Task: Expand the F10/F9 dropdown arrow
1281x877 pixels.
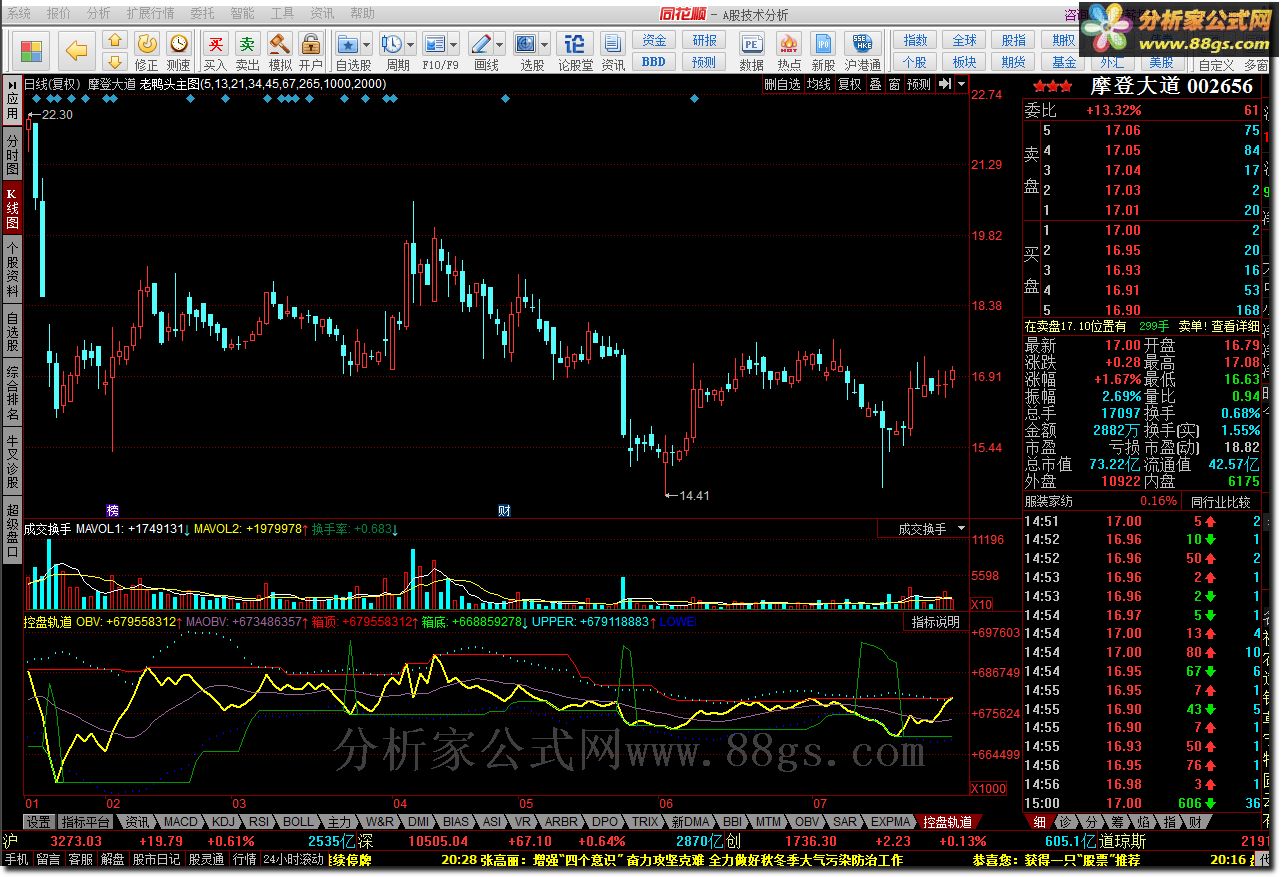Action: pos(454,45)
